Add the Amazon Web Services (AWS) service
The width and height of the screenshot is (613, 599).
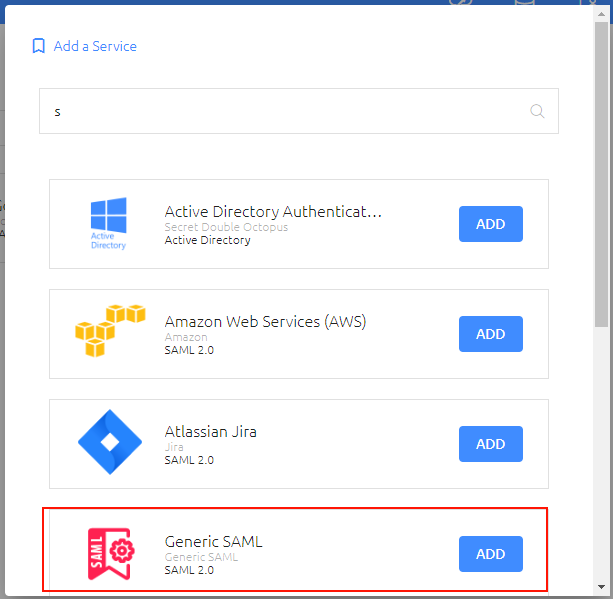coord(491,334)
